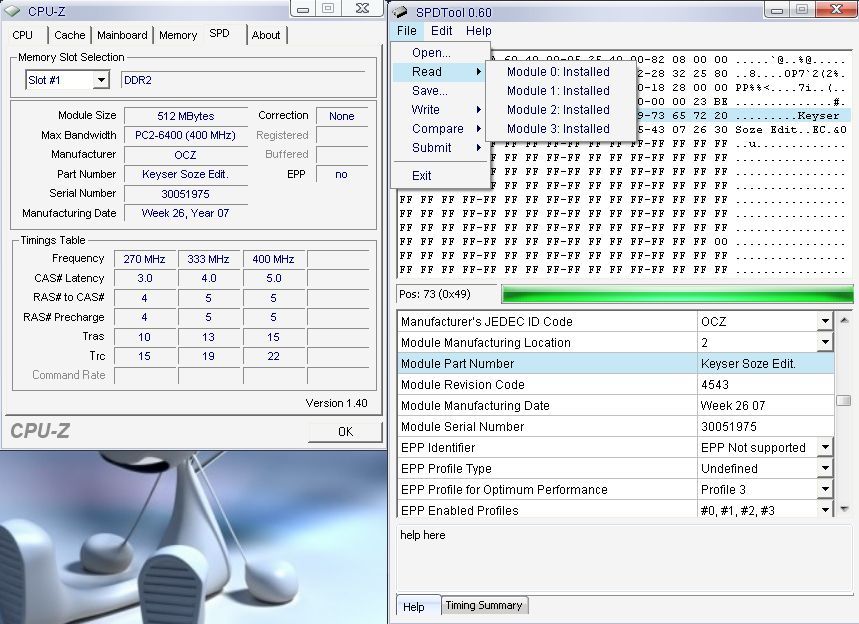Select Module 1: Installed to read
859x624 pixels.
[560, 91]
